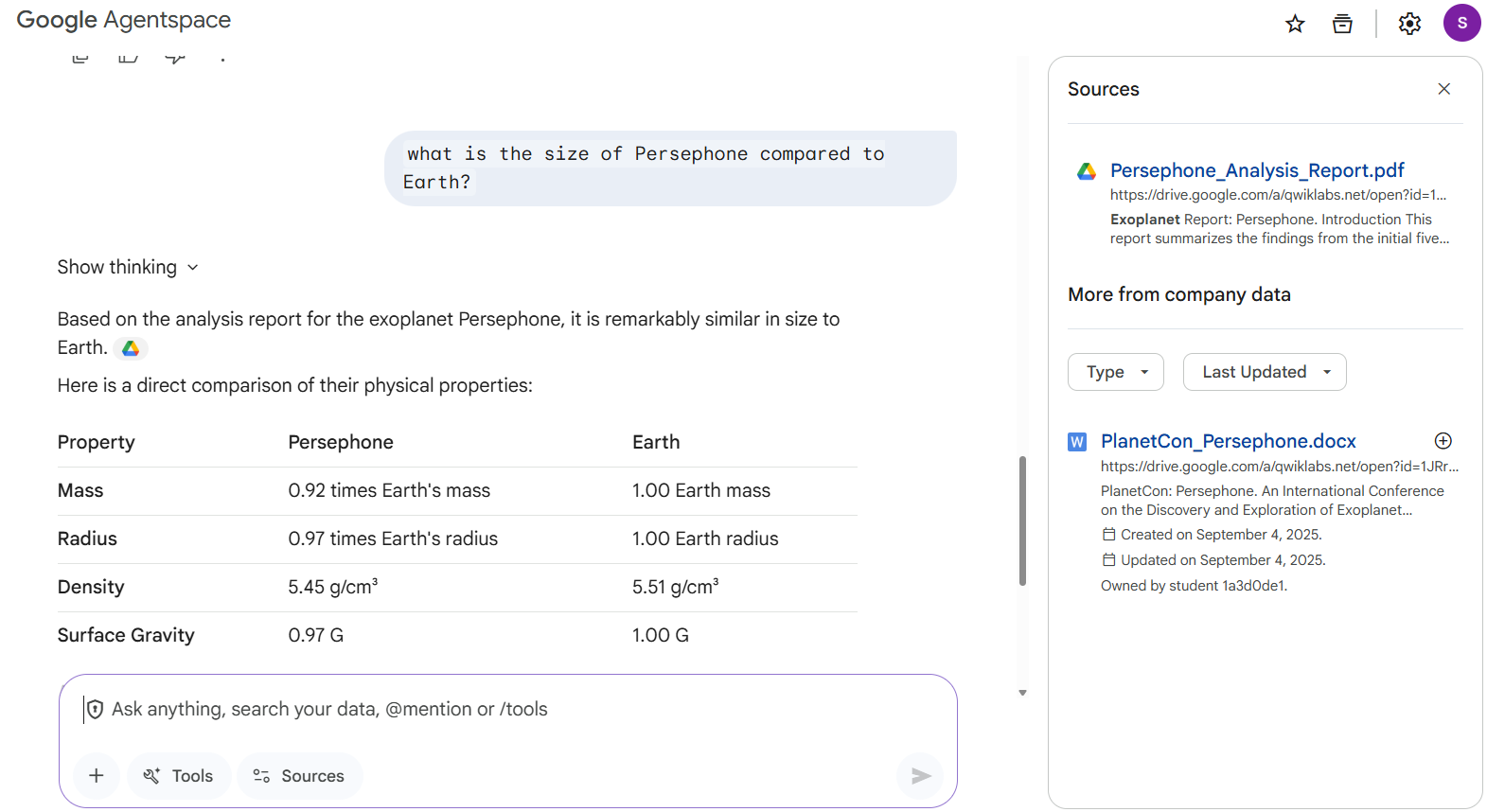This screenshot has height=812, width=1487.
Task: Click the PDF source drive.google.com URL
Action: click(x=1278, y=195)
